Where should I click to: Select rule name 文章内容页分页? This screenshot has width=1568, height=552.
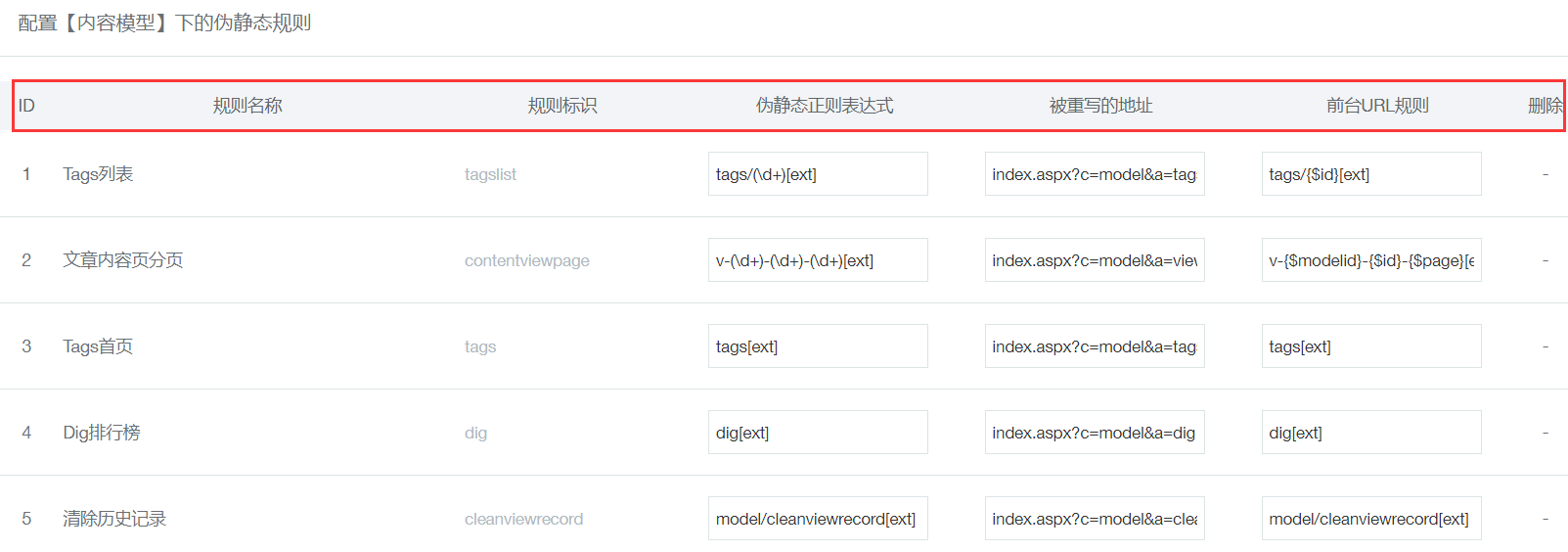[123, 260]
